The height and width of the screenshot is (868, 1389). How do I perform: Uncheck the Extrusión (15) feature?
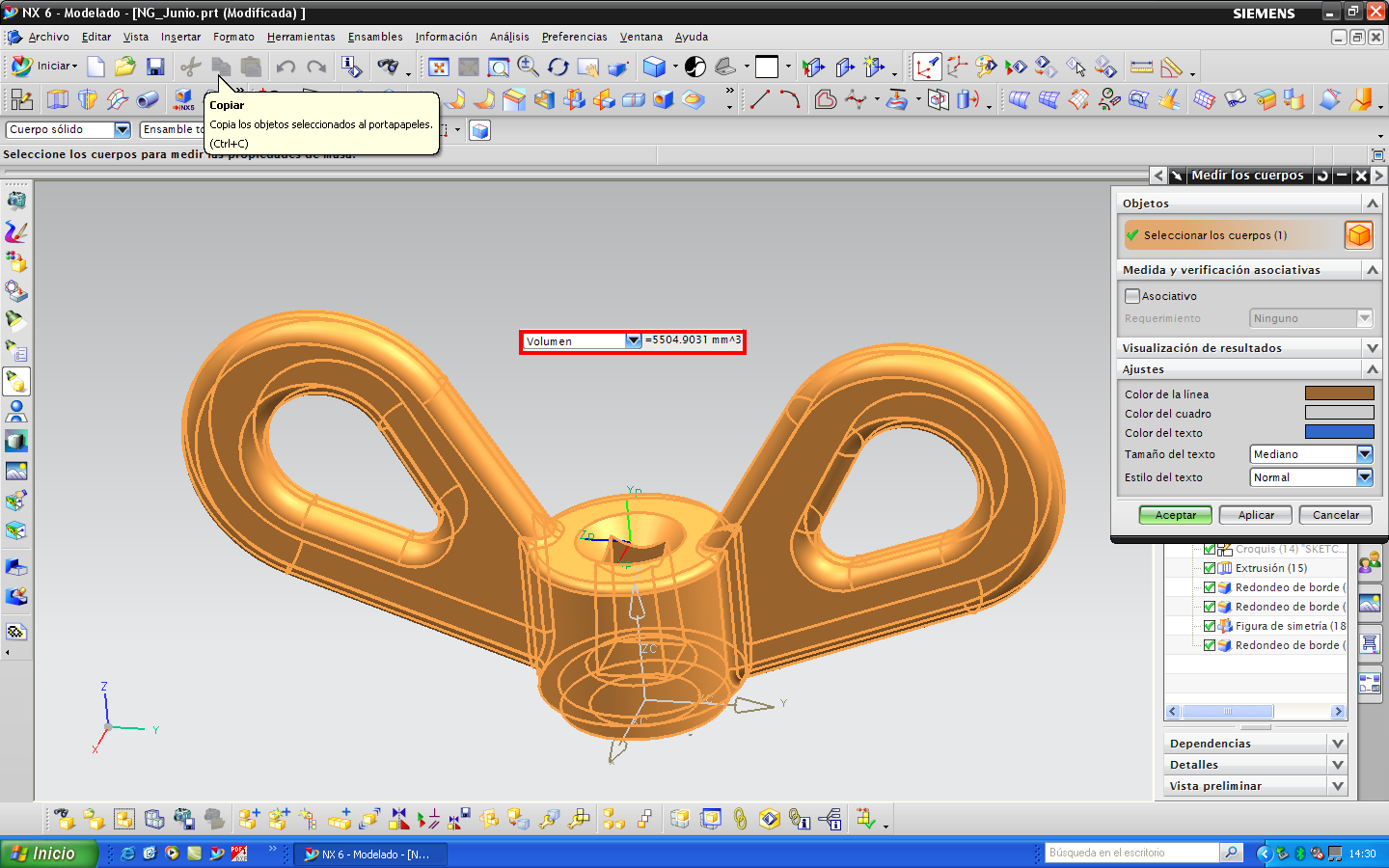1209,568
